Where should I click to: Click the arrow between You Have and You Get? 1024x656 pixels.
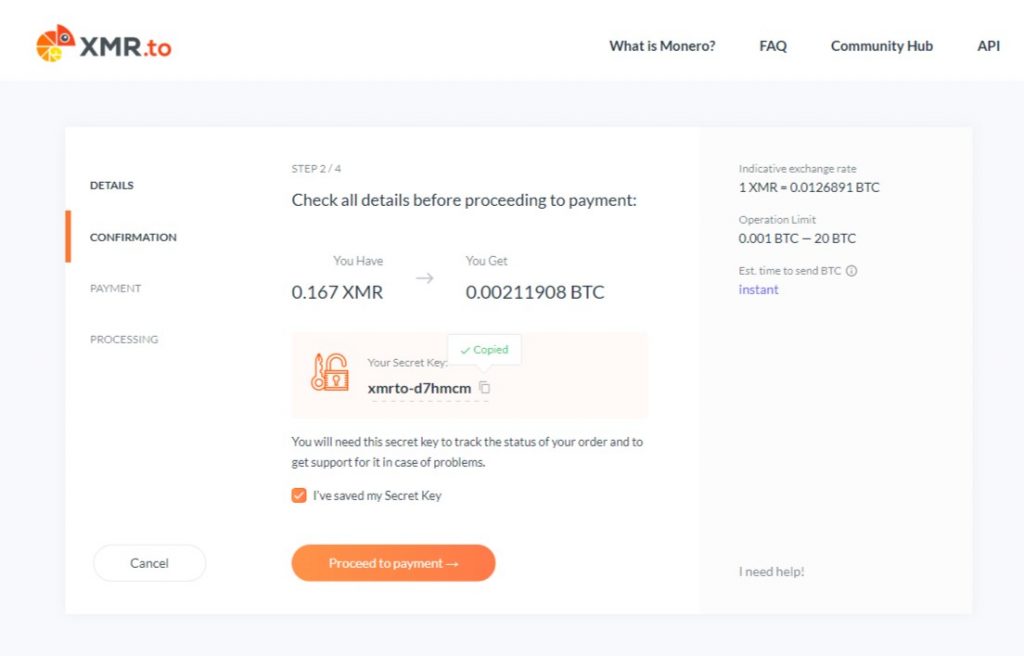(424, 278)
